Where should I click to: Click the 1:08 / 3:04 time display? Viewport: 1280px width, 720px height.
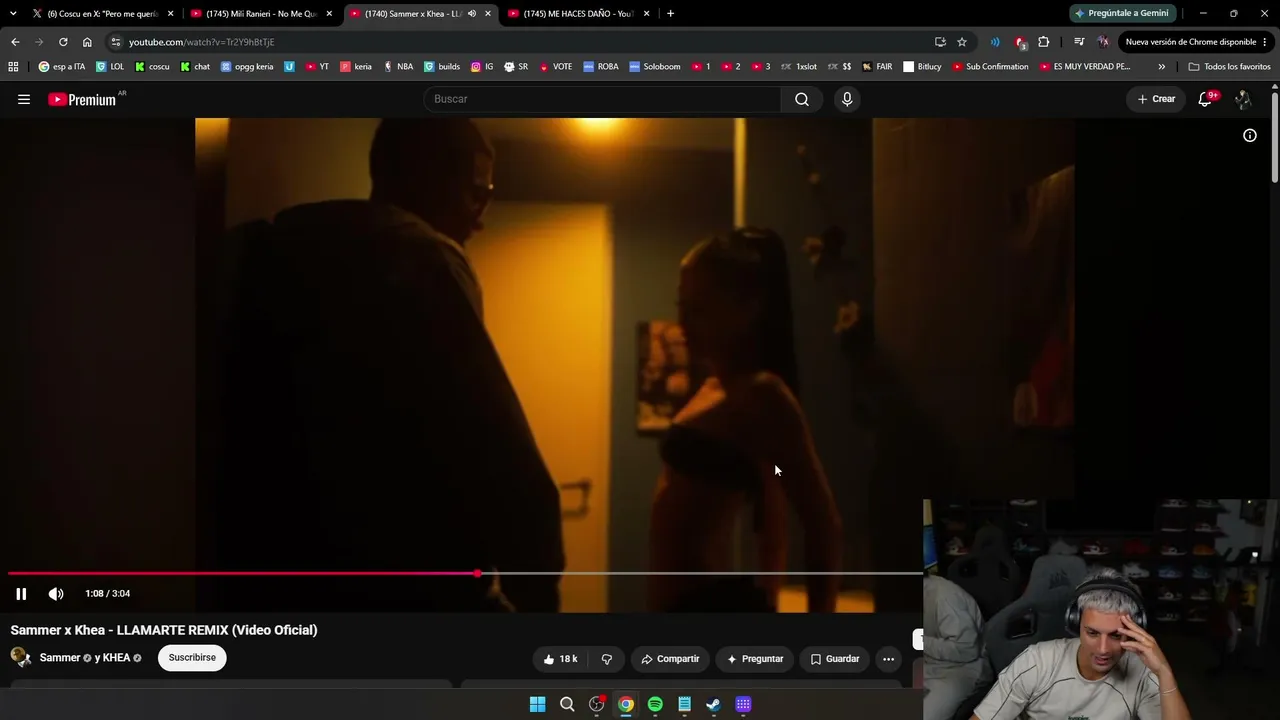point(108,594)
